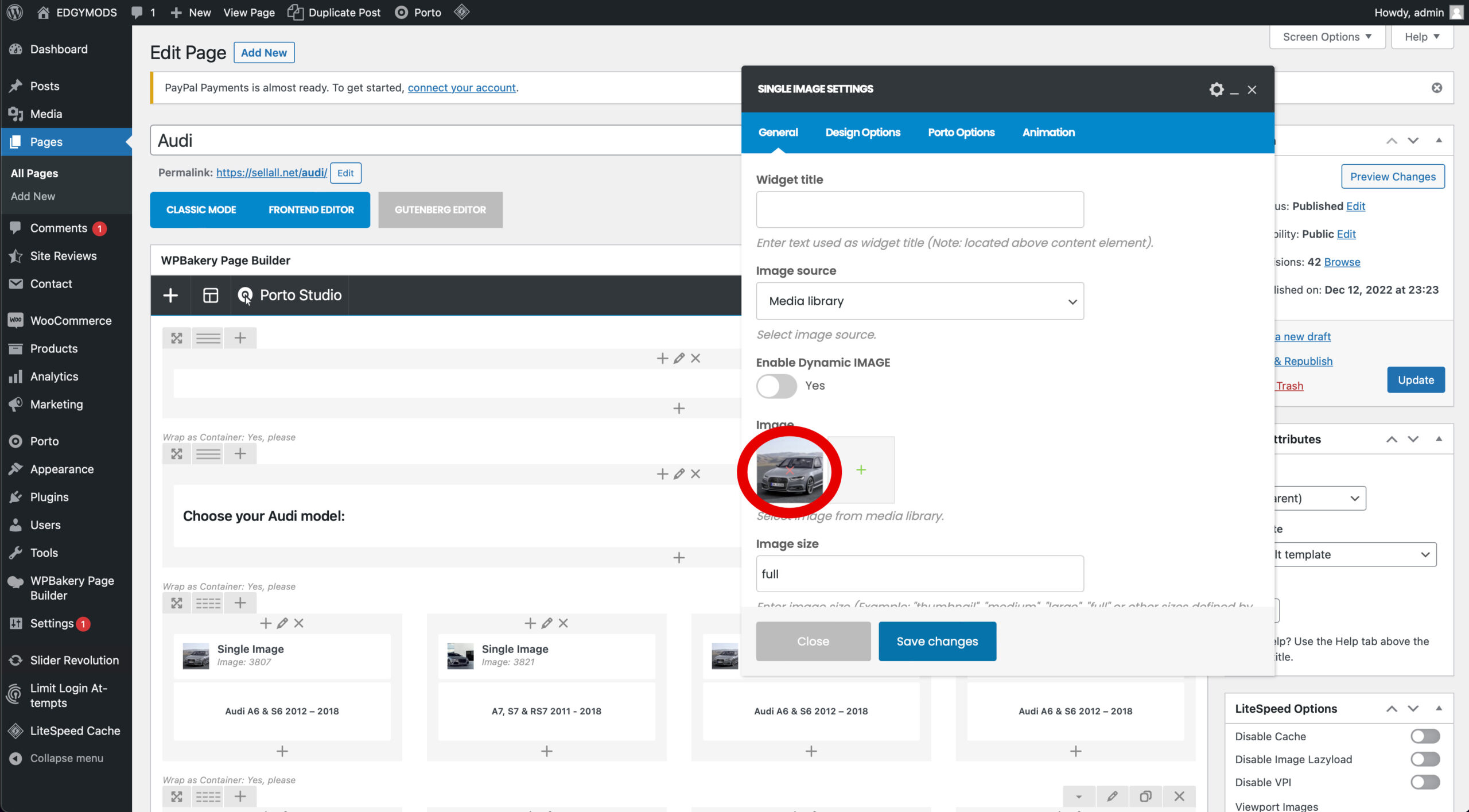This screenshot has height=812, width=1469.
Task: Delete column above Image 3821 with X
Action: (563, 623)
